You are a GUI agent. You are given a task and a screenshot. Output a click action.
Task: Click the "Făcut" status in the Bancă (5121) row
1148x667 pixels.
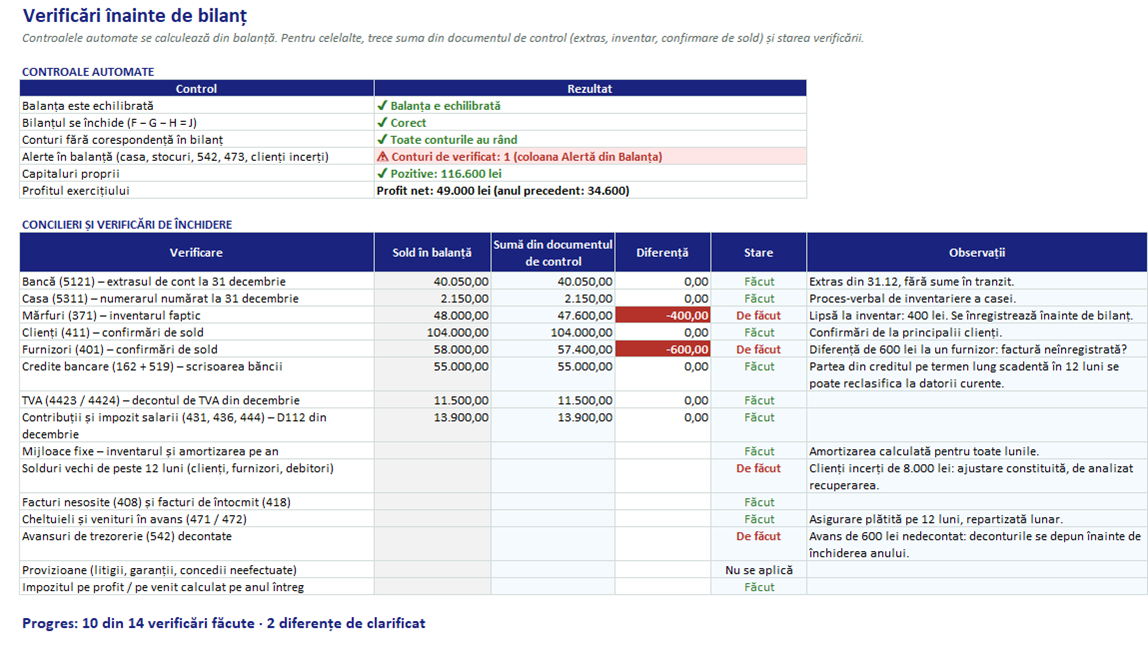pyautogui.click(x=758, y=281)
